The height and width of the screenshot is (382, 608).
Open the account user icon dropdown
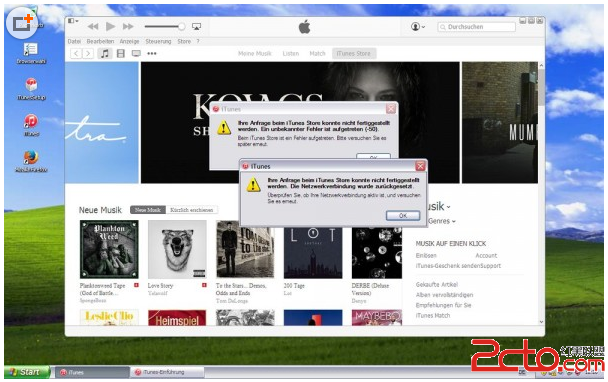418,26
